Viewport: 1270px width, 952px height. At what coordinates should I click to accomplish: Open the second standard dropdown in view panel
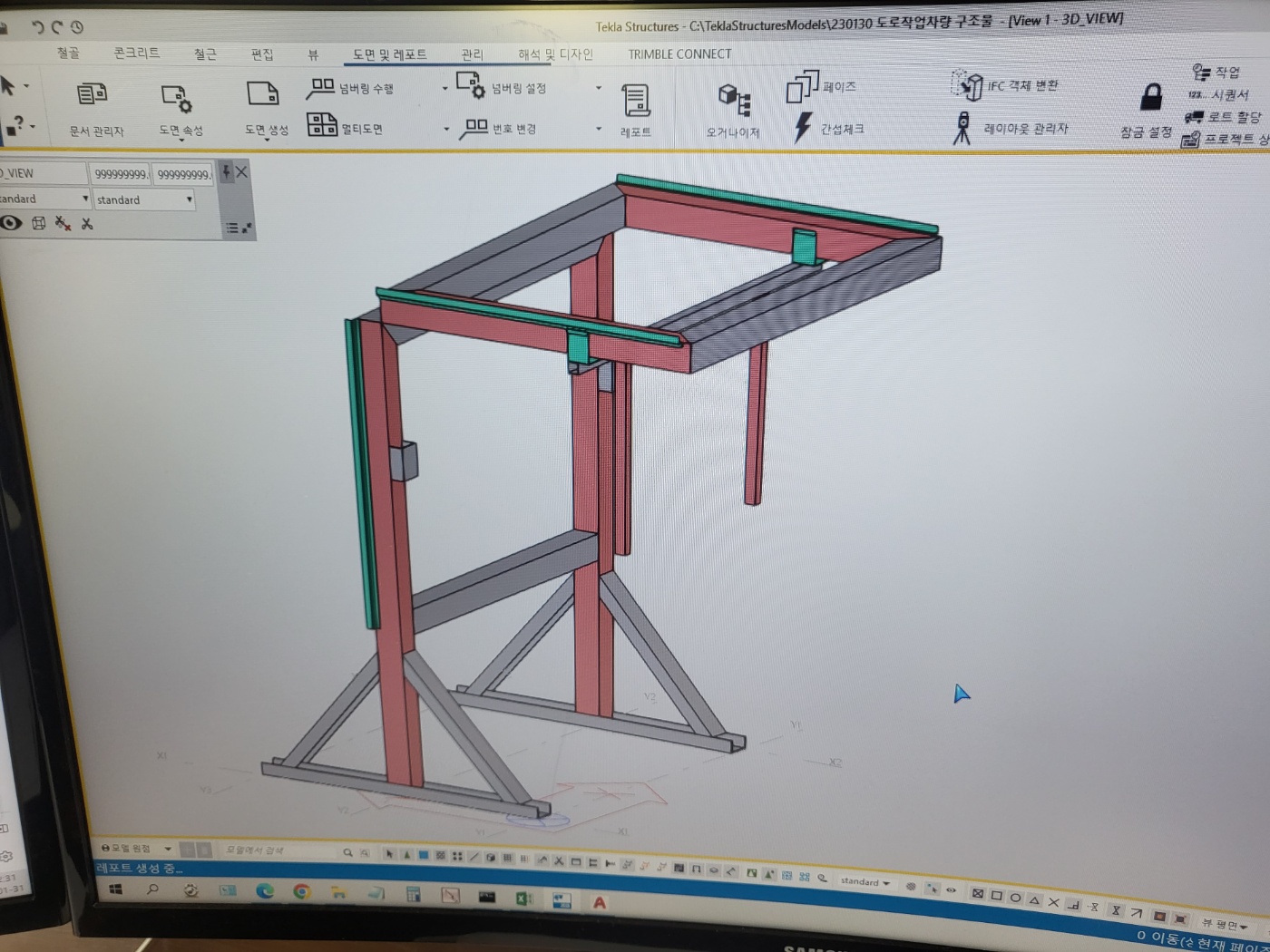pyautogui.click(x=144, y=199)
